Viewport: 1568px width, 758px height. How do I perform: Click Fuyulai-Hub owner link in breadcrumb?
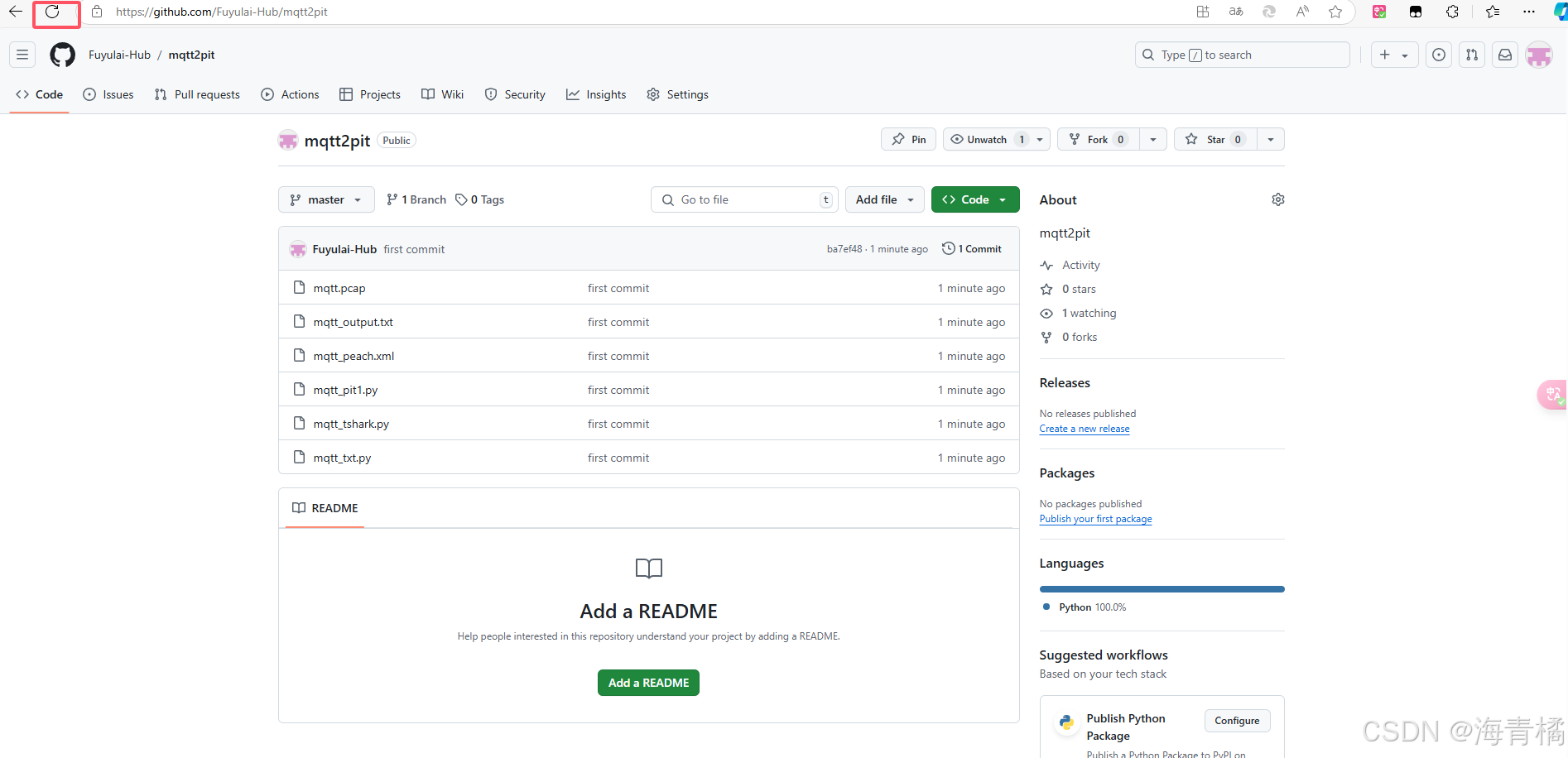coord(119,55)
